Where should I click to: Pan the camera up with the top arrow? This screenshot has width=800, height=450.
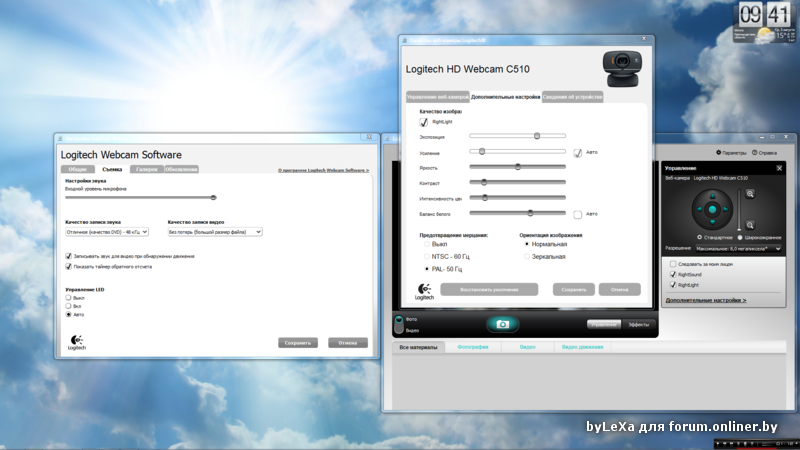[713, 196]
